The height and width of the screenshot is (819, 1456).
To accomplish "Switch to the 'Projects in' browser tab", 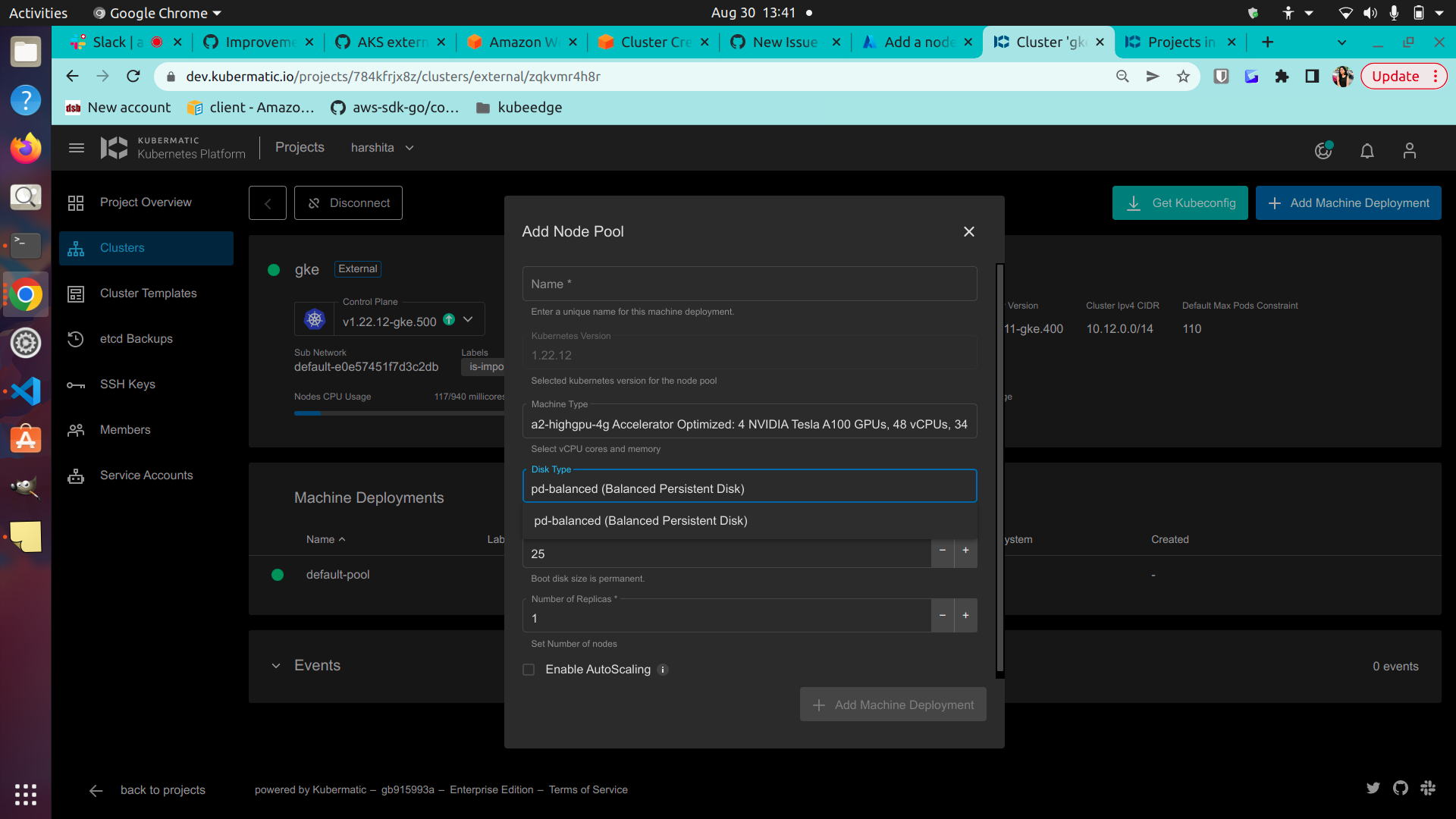I will point(1174,42).
